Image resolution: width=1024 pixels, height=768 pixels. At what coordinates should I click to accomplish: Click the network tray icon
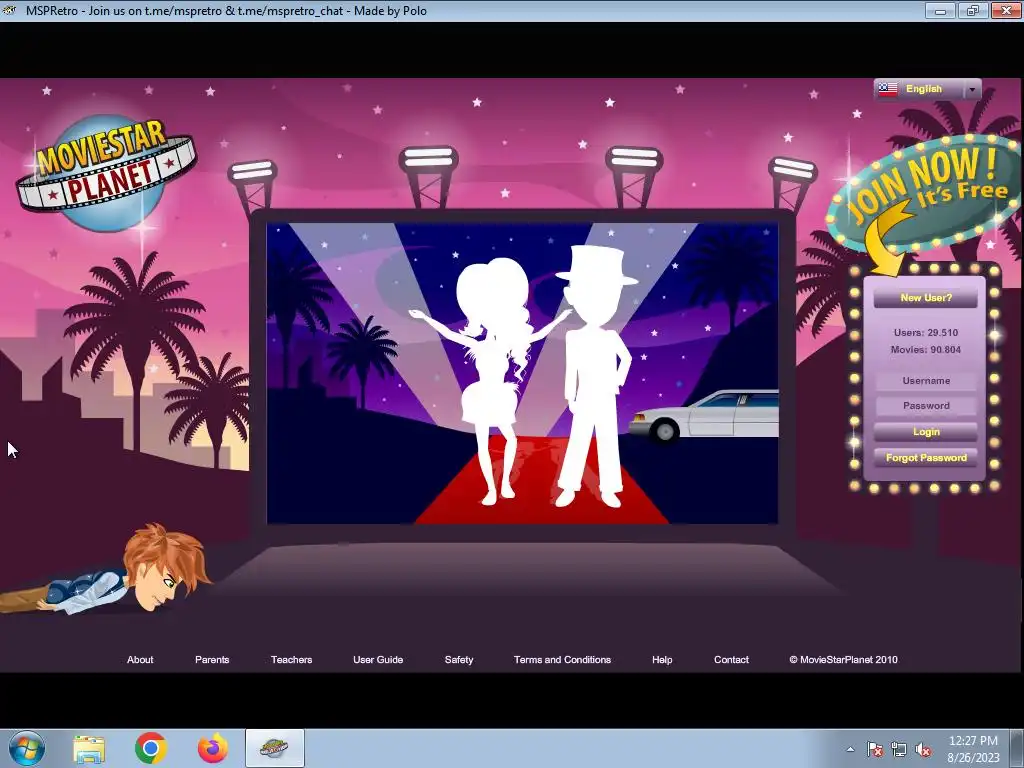point(899,749)
